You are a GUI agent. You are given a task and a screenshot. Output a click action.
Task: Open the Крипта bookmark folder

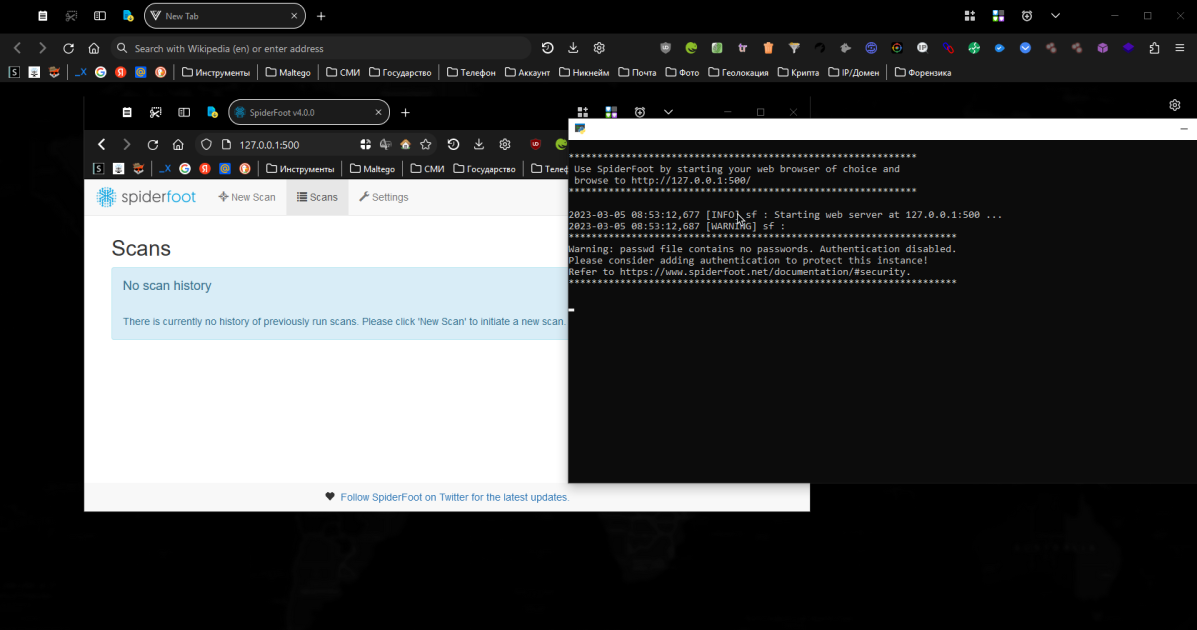click(799, 73)
